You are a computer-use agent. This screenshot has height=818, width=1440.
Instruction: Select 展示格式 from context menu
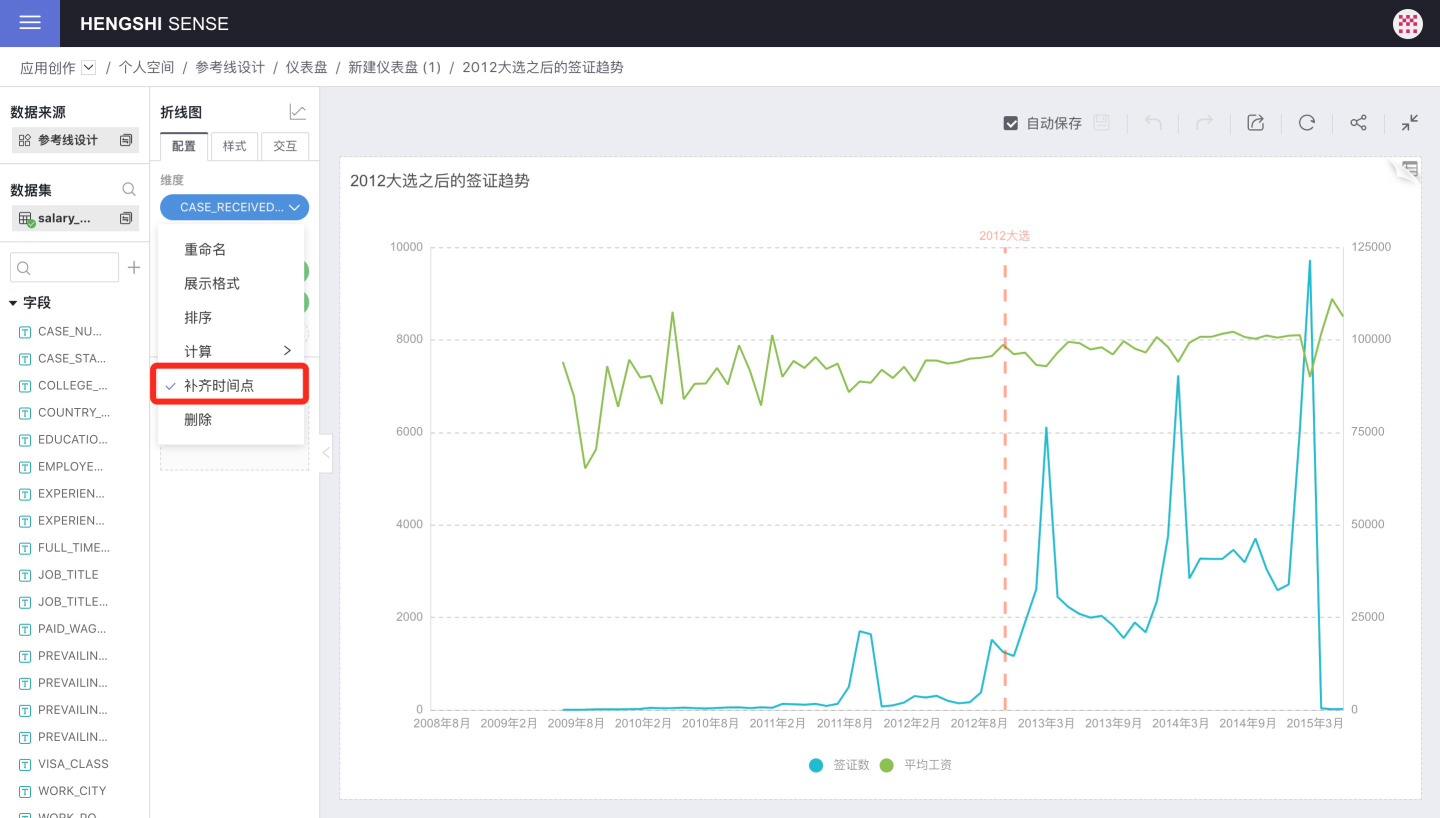pos(212,284)
